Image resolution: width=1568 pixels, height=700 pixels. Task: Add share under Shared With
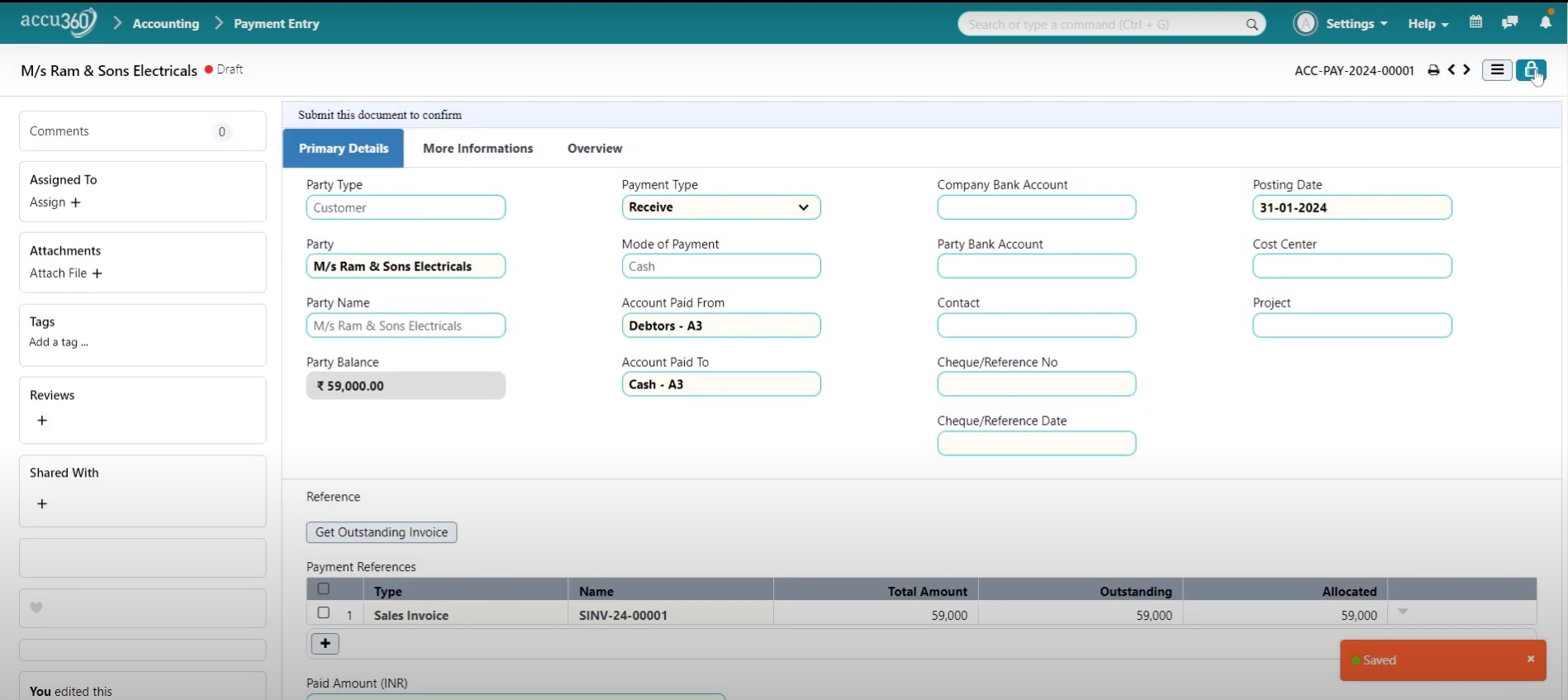pyautogui.click(x=42, y=504)
